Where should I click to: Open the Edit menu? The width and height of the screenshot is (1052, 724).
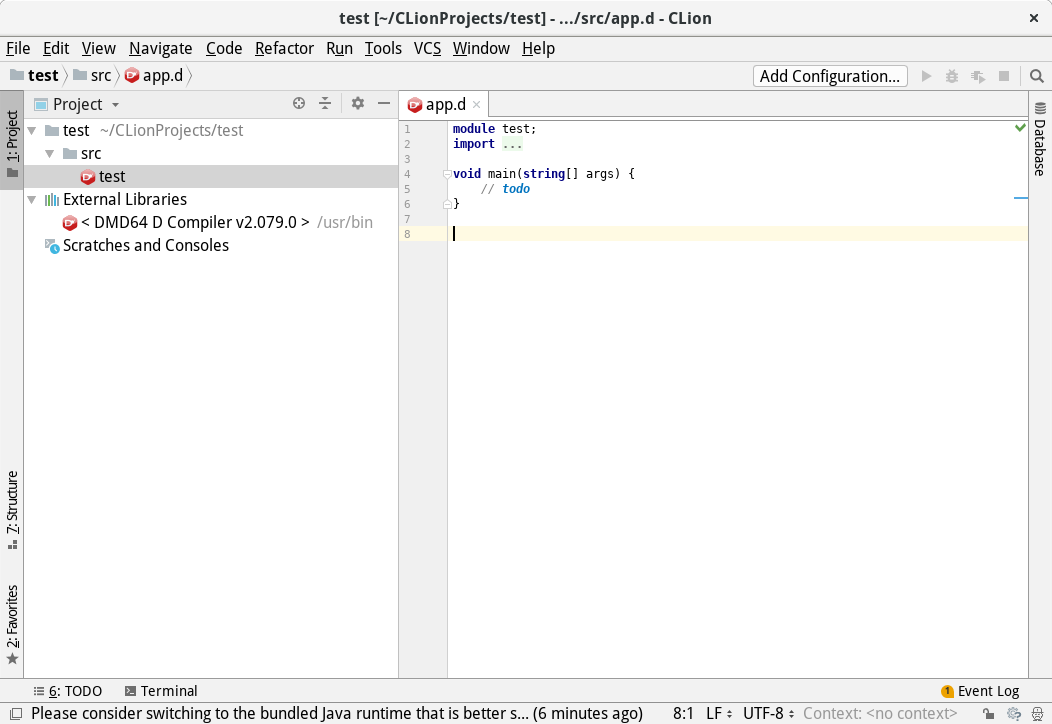pyautogui.click(x=56, y=48)
